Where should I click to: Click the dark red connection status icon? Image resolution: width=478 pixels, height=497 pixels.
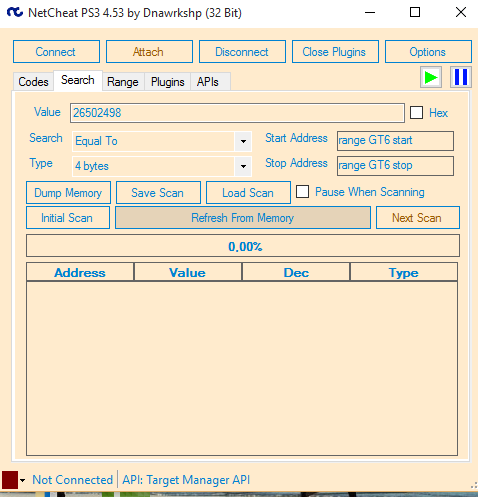(10, 480)
